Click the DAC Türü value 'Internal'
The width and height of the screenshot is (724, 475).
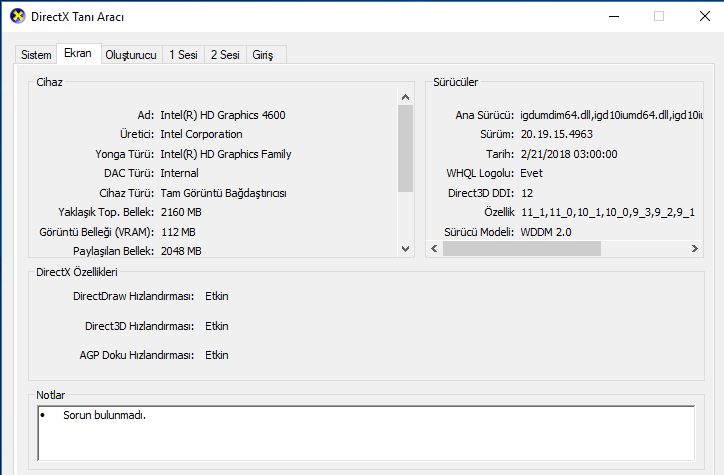pyautogui.click(x=180, y=173)
